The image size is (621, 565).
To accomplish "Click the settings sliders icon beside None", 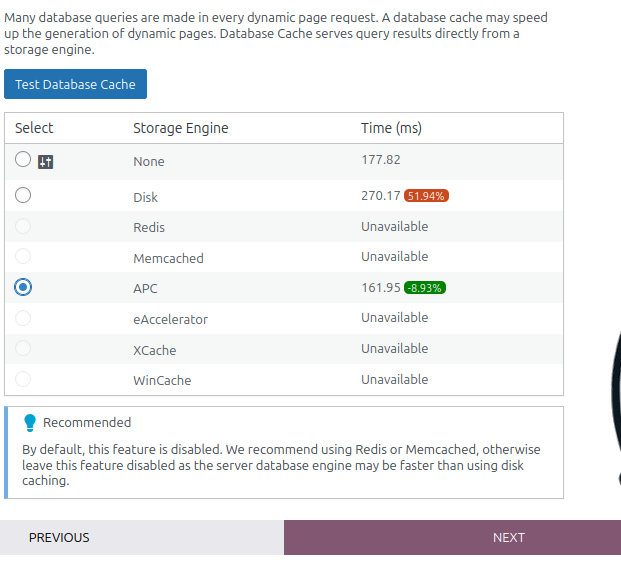I will tap(46, 162).
